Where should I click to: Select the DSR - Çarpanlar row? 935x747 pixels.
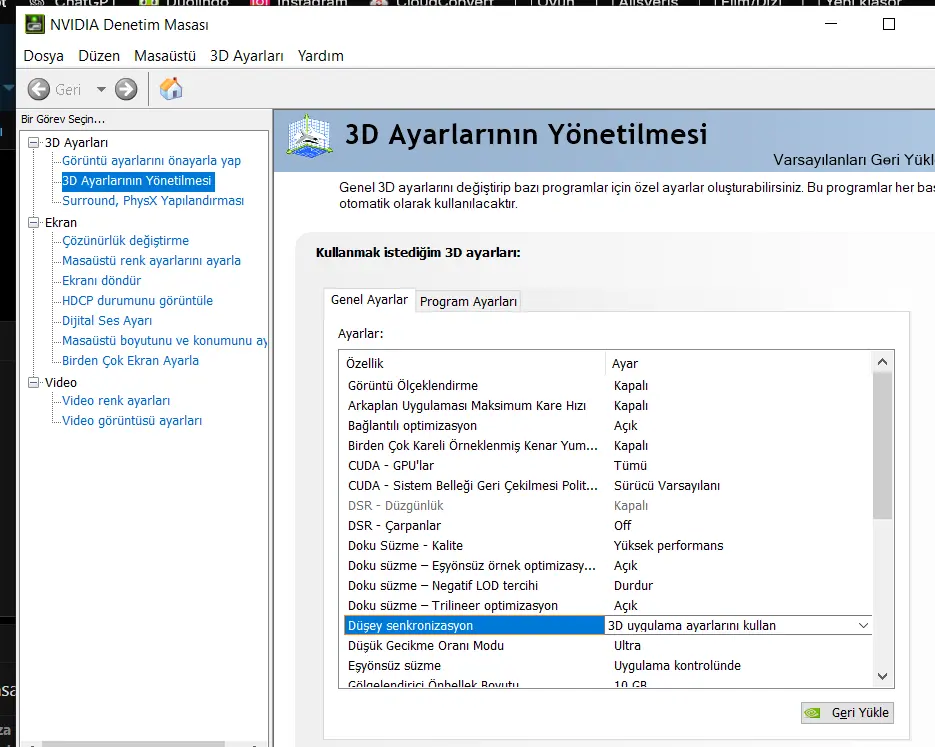[608, 525]
